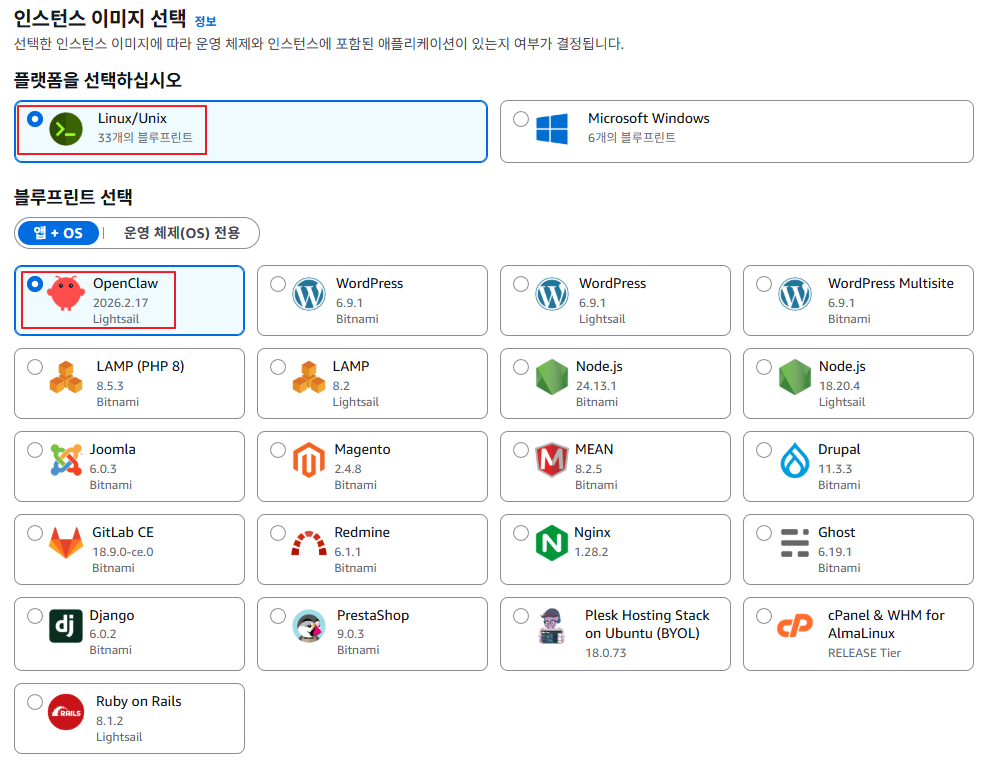Click the Drupal version 11.3.3 text
This screenshot has width=989, height=761.
[835, 469]
